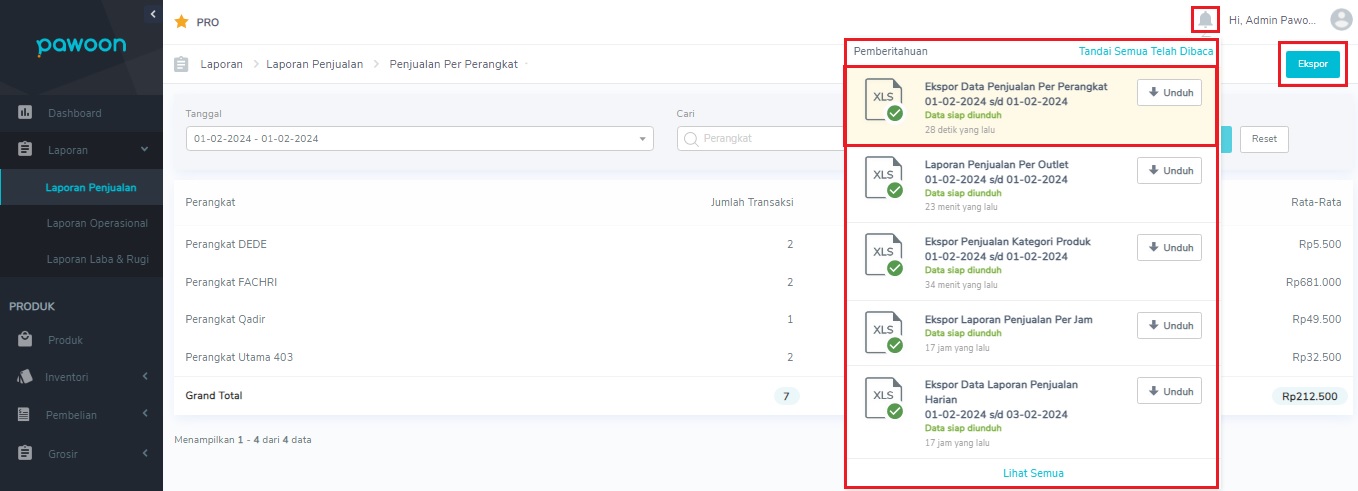
Task: Click the Laporan clipboard icon in sidebar
Action: pos(26,149)
